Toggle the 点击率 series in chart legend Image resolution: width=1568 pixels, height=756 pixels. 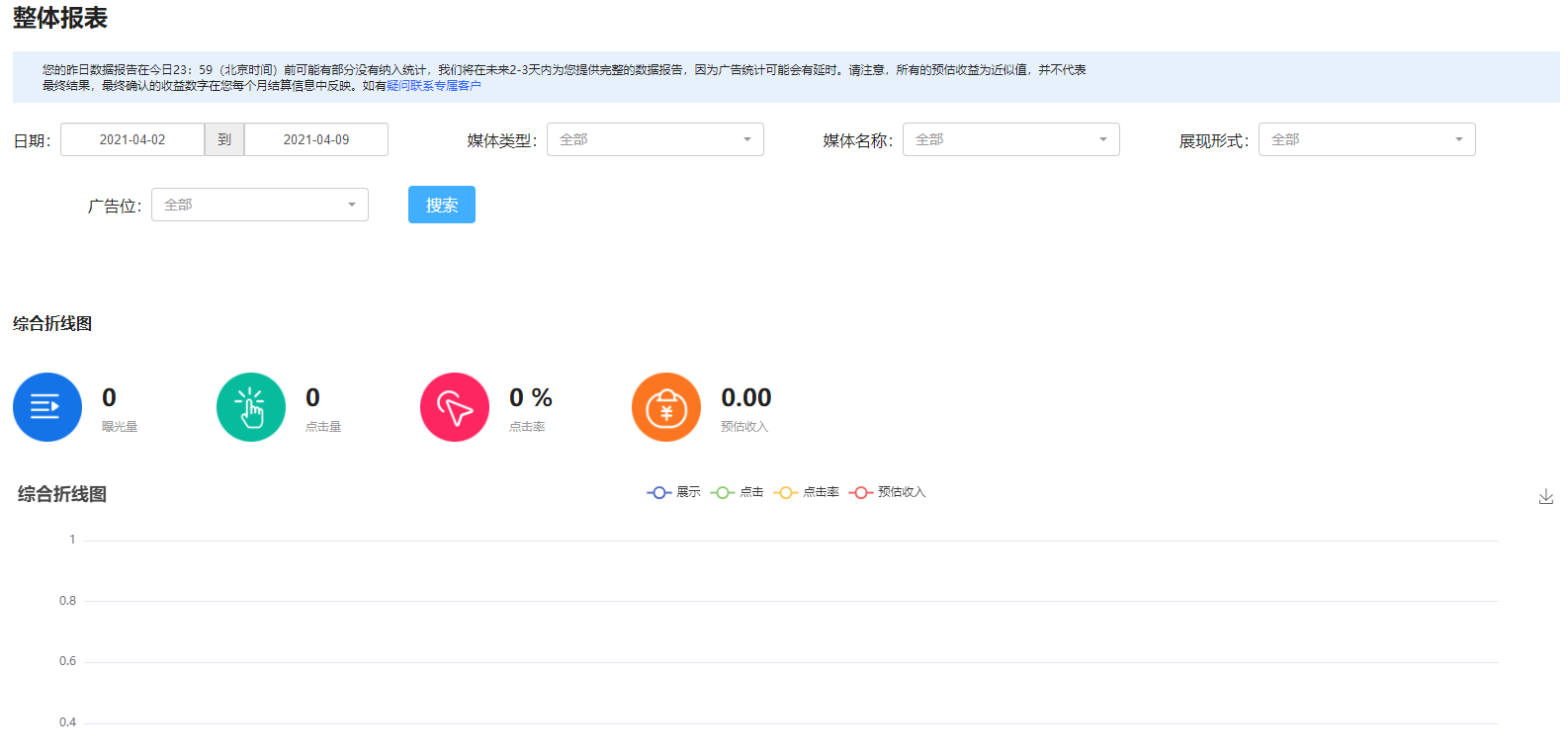tap(807, 492)
